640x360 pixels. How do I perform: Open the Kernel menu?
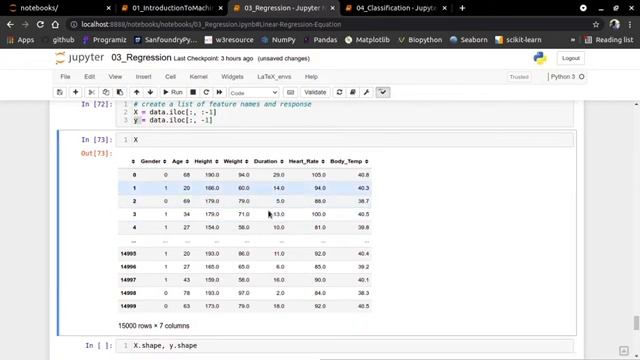198,77
